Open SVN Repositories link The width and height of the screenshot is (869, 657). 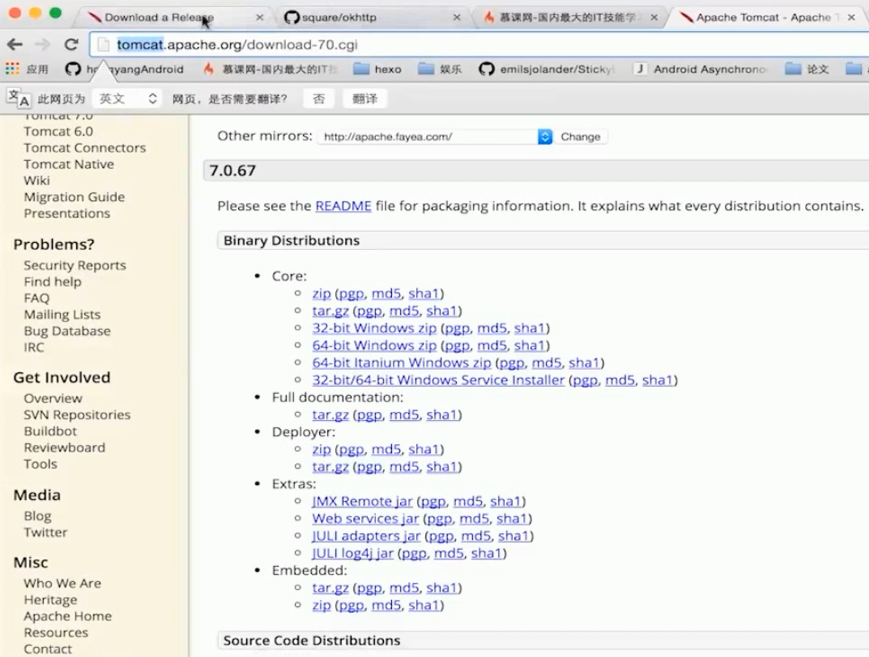[x=77, y=415]
